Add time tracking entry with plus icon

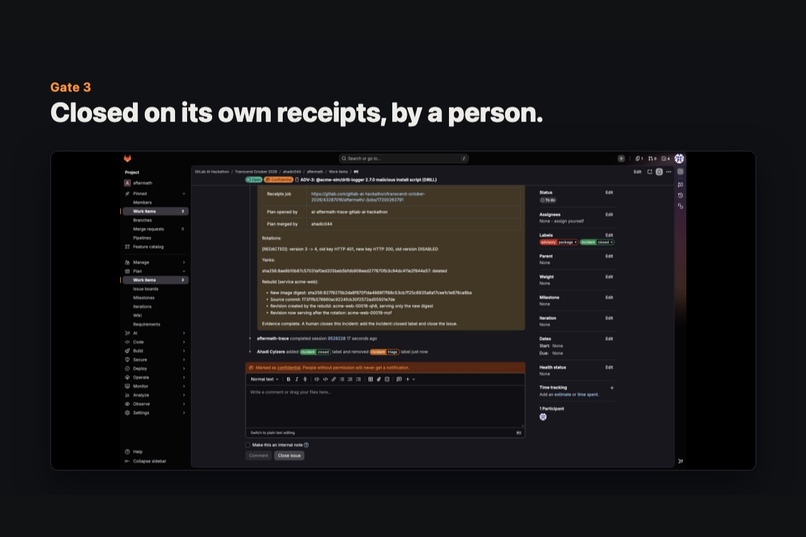coord(612,388)
